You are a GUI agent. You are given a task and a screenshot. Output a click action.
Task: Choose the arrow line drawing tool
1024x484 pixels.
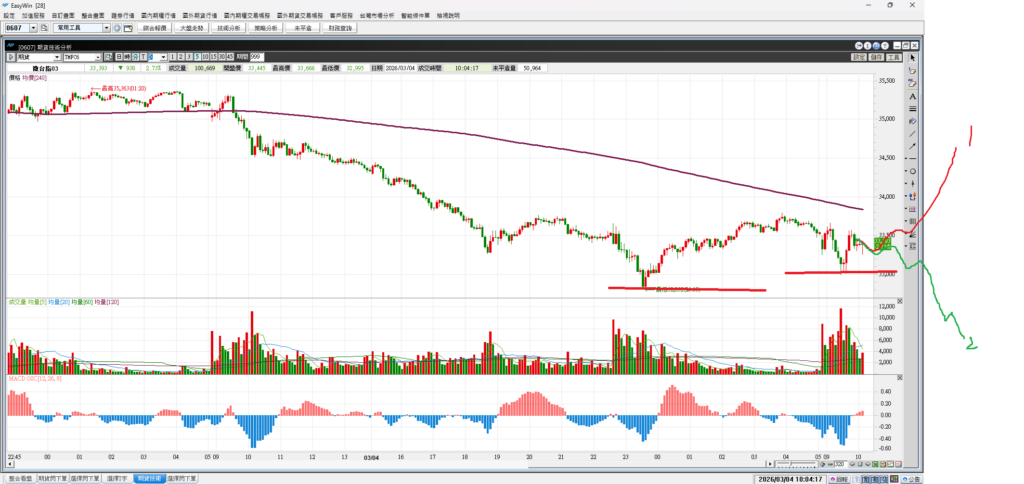912,146
